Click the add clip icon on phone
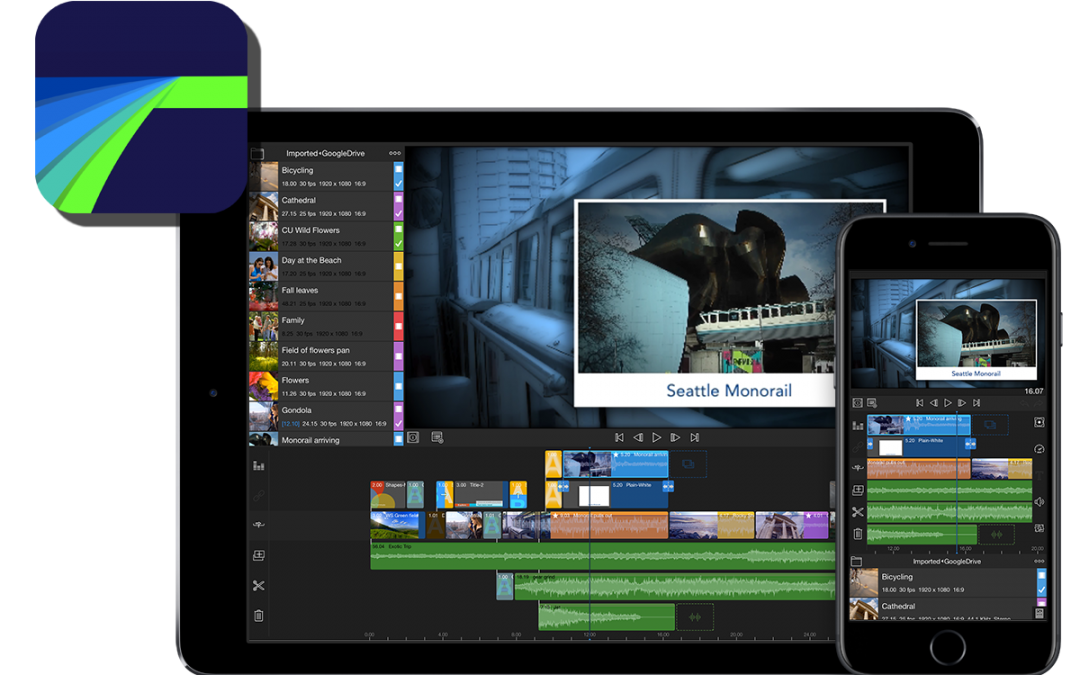The image size is (1080, 675). point(858,490)
